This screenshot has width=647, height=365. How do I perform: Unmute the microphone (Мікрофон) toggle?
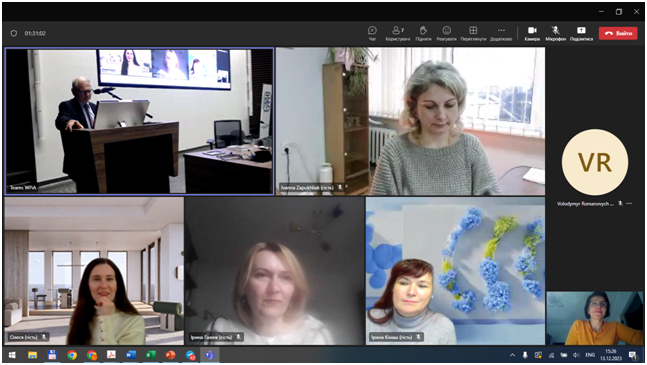point(555,33)
